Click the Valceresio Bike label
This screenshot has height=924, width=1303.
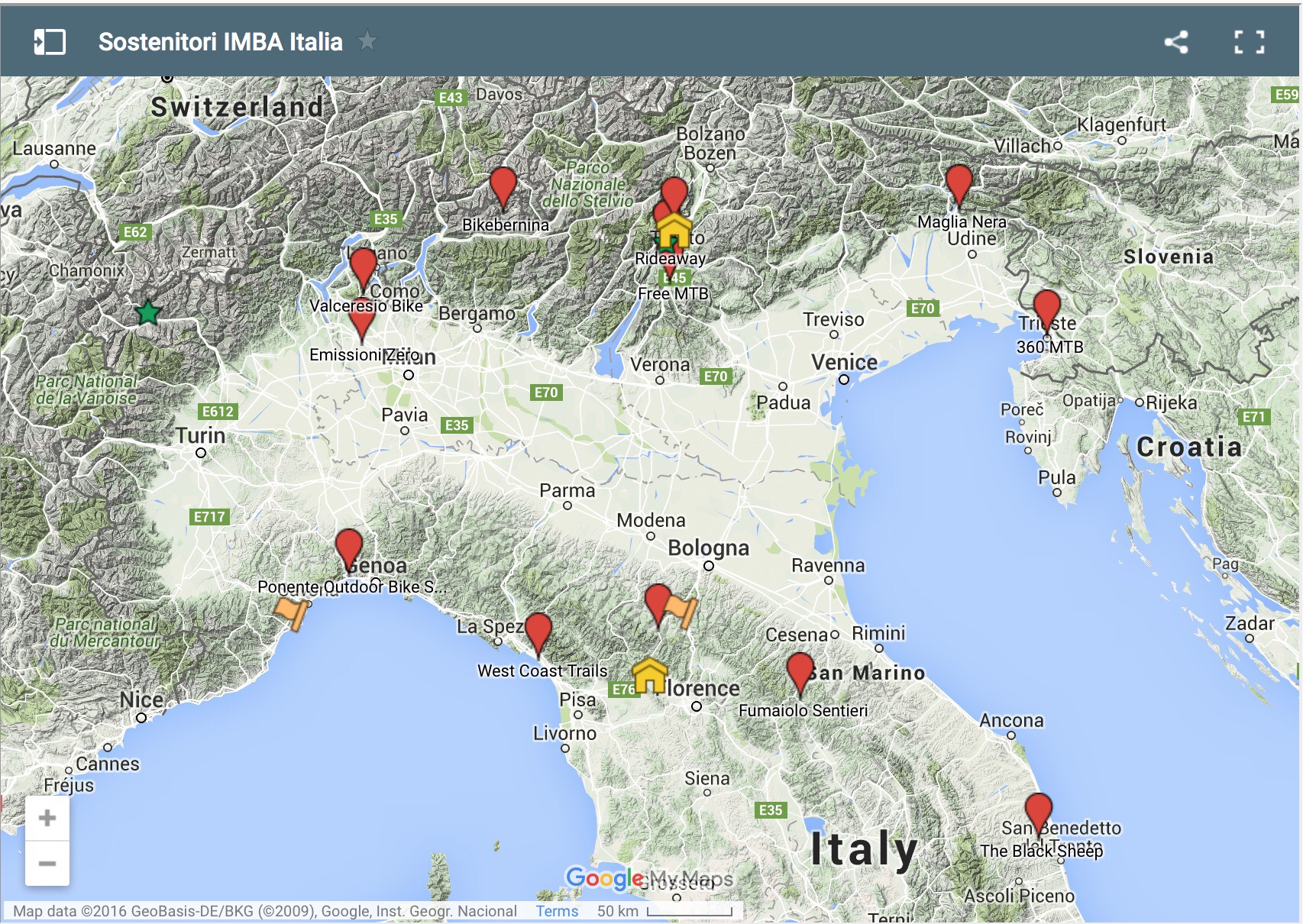(366, 305)
